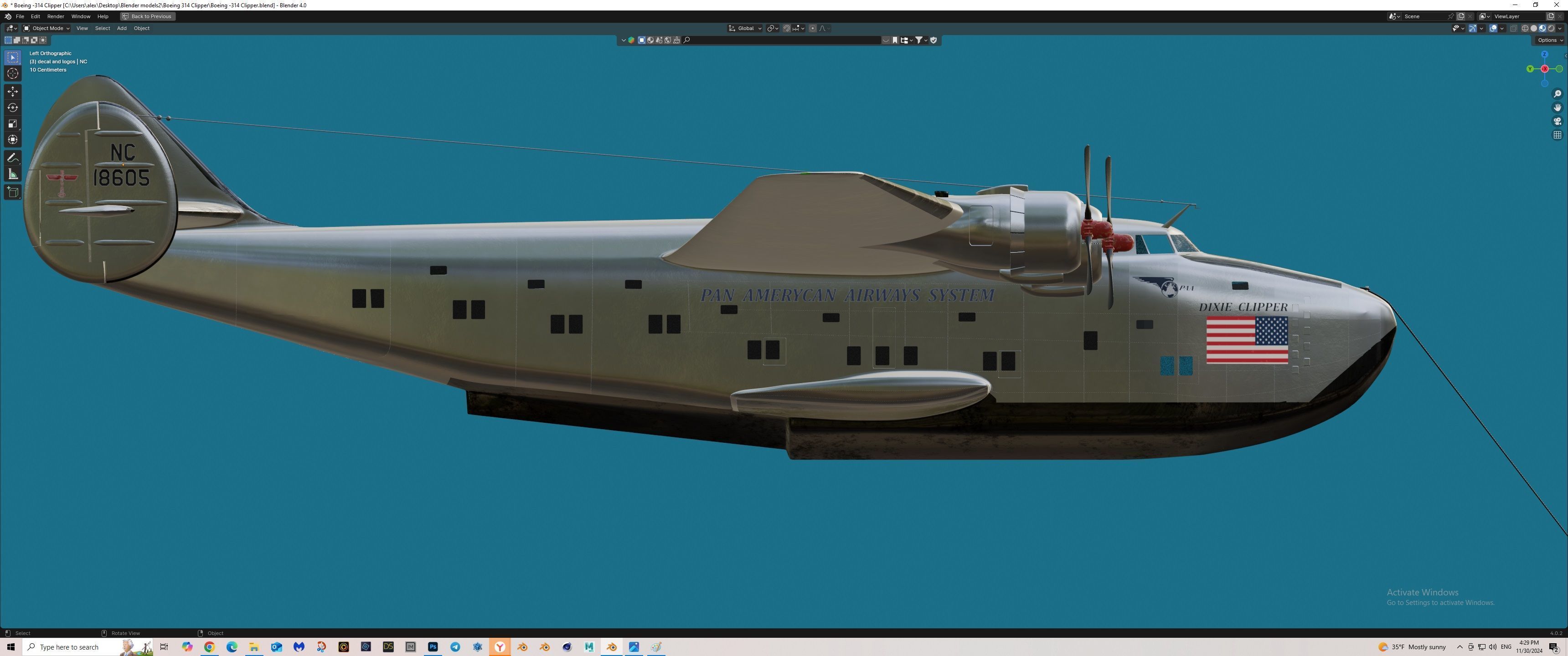Open the Window menu

click(80, 16)
